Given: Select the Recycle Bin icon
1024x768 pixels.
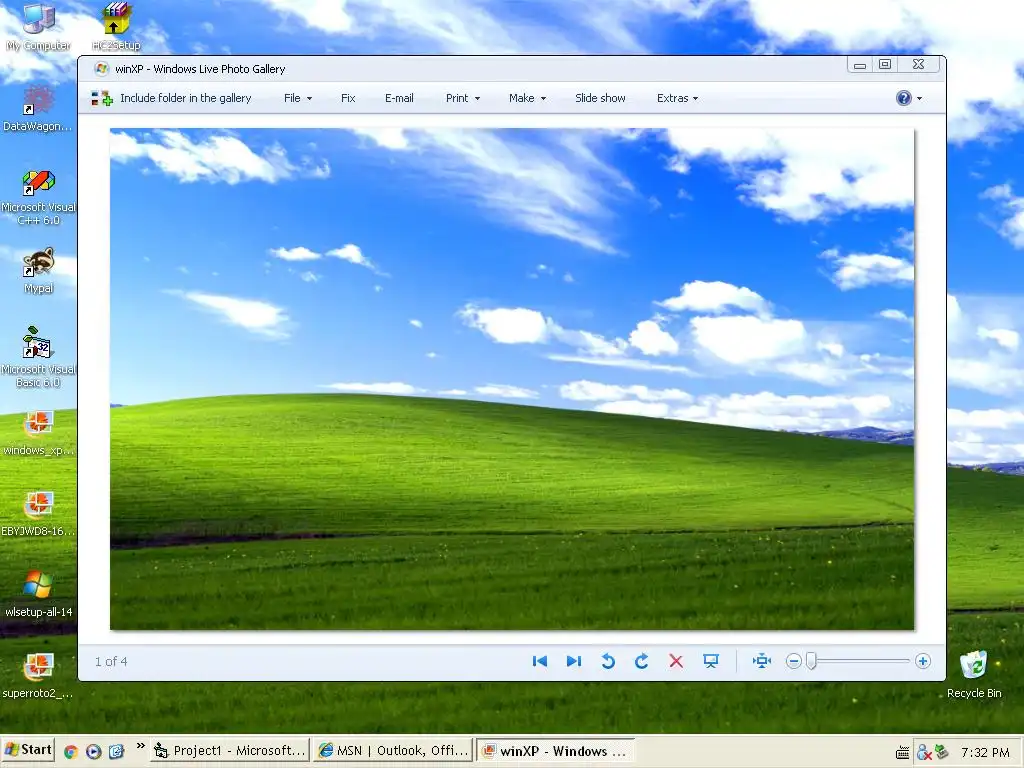Looking at the screenshot, I should [x=974, y=675].
